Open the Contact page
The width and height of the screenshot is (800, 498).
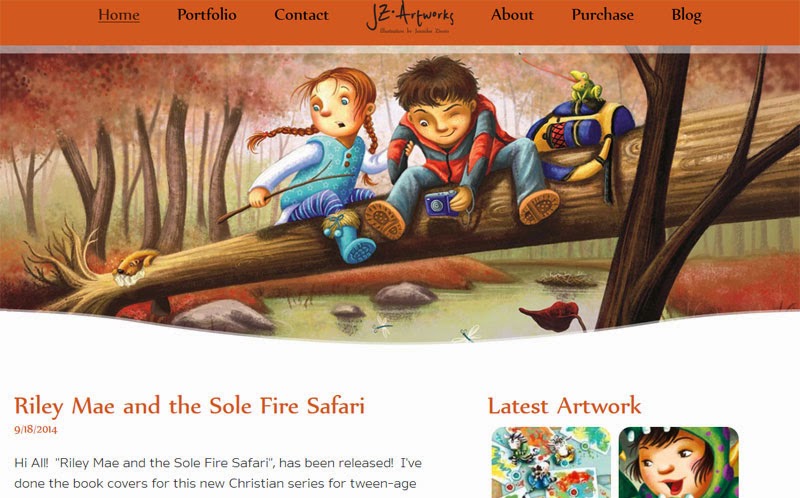click(301, 15)
